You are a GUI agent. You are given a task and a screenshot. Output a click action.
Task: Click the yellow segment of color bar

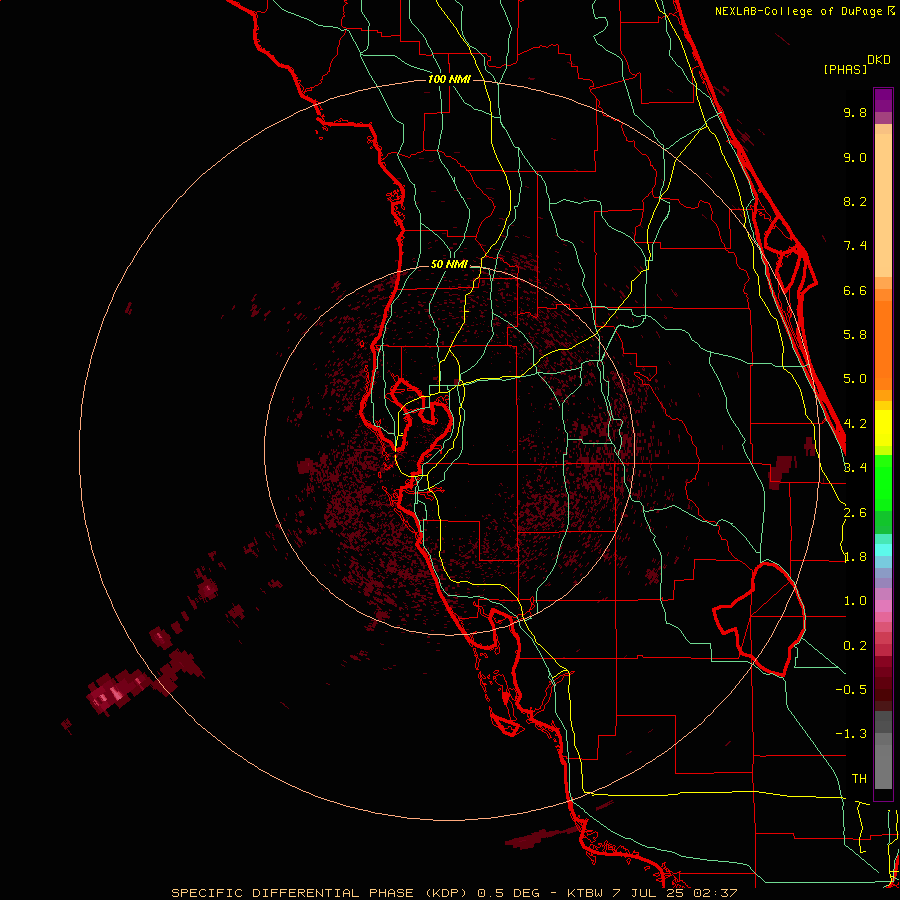tap(883, 428)
